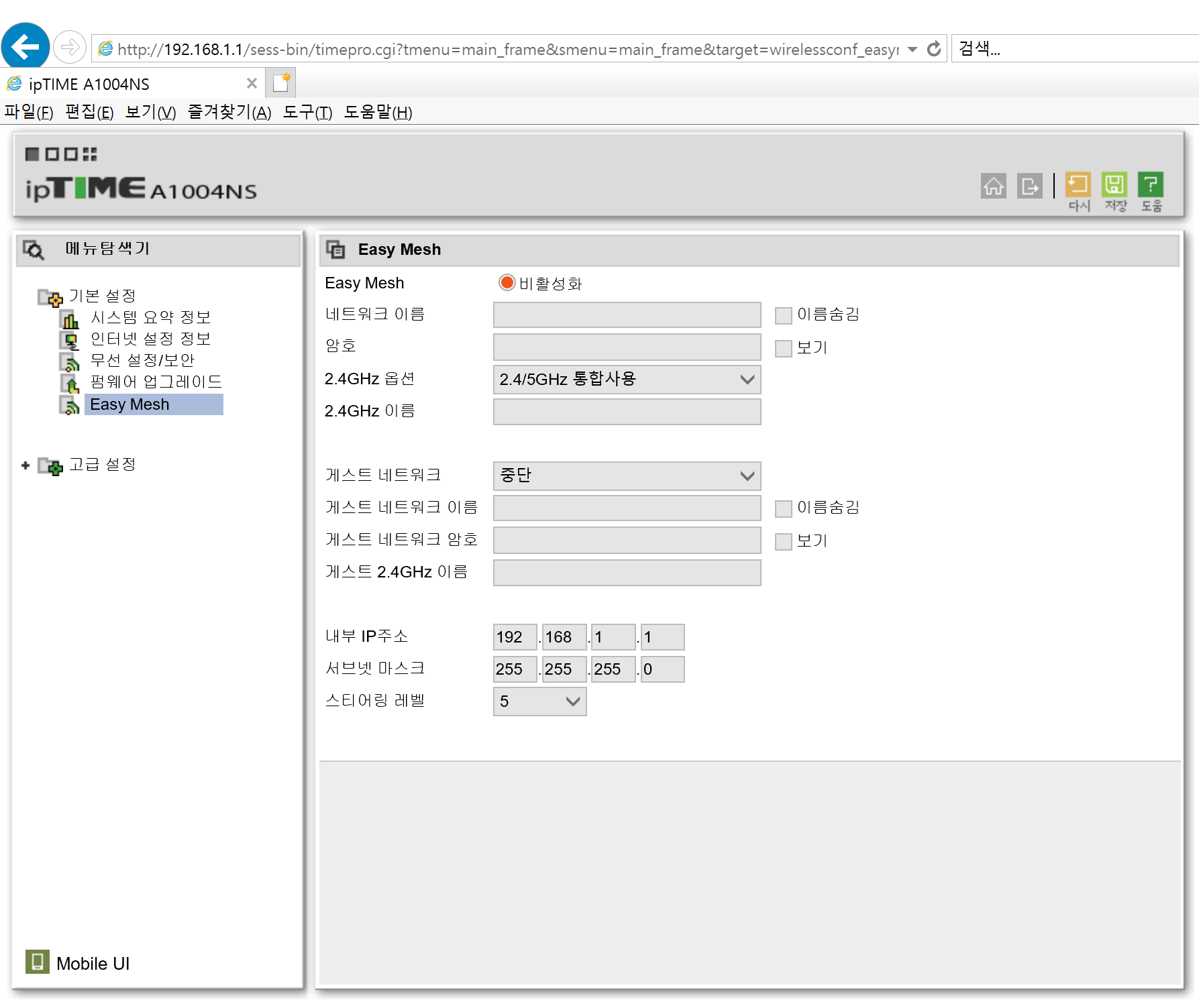
Task: Click the logout icon beside home
Action: click(1029, 186)
